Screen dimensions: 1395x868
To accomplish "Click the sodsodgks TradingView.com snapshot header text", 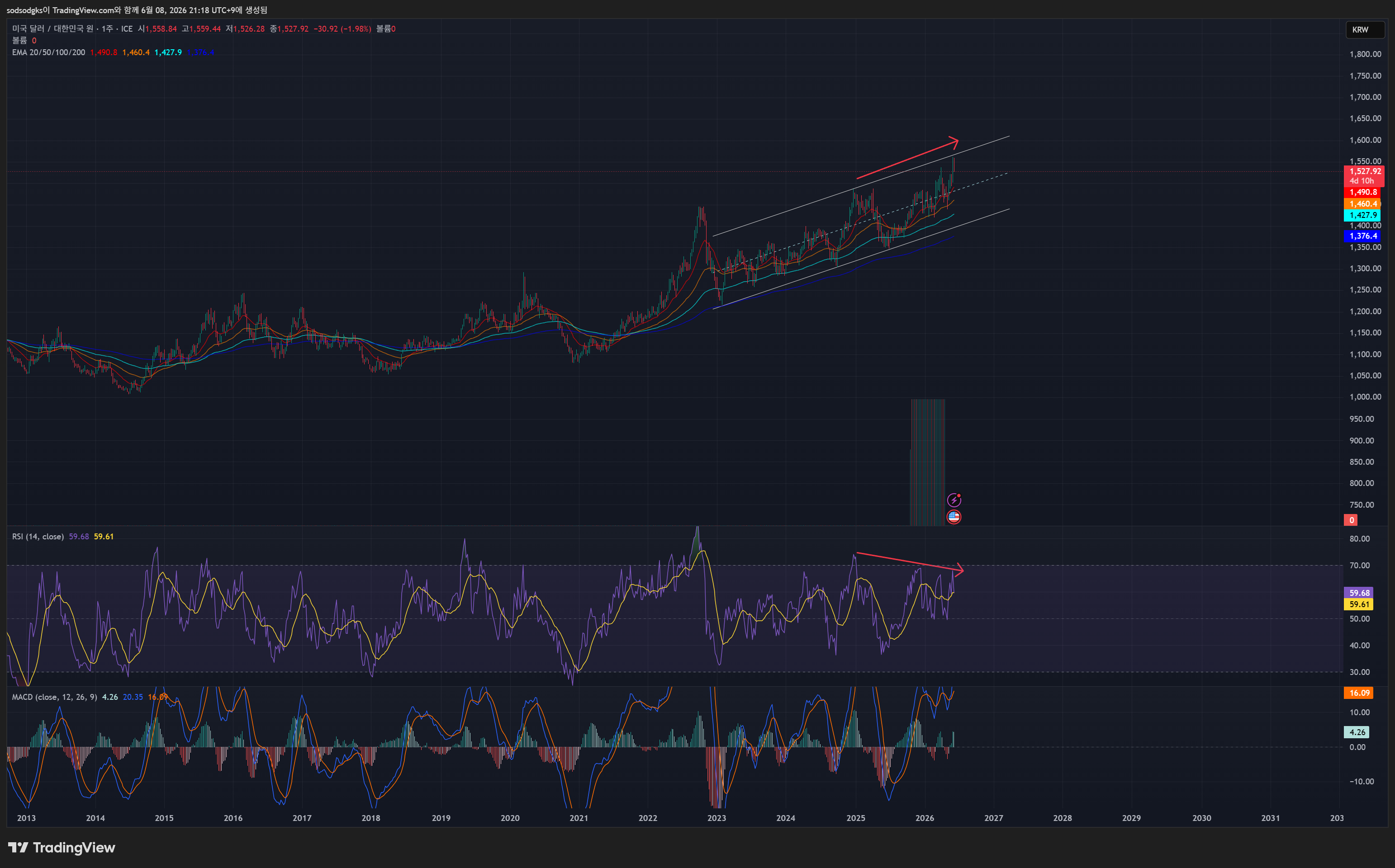I will point(137,10).
